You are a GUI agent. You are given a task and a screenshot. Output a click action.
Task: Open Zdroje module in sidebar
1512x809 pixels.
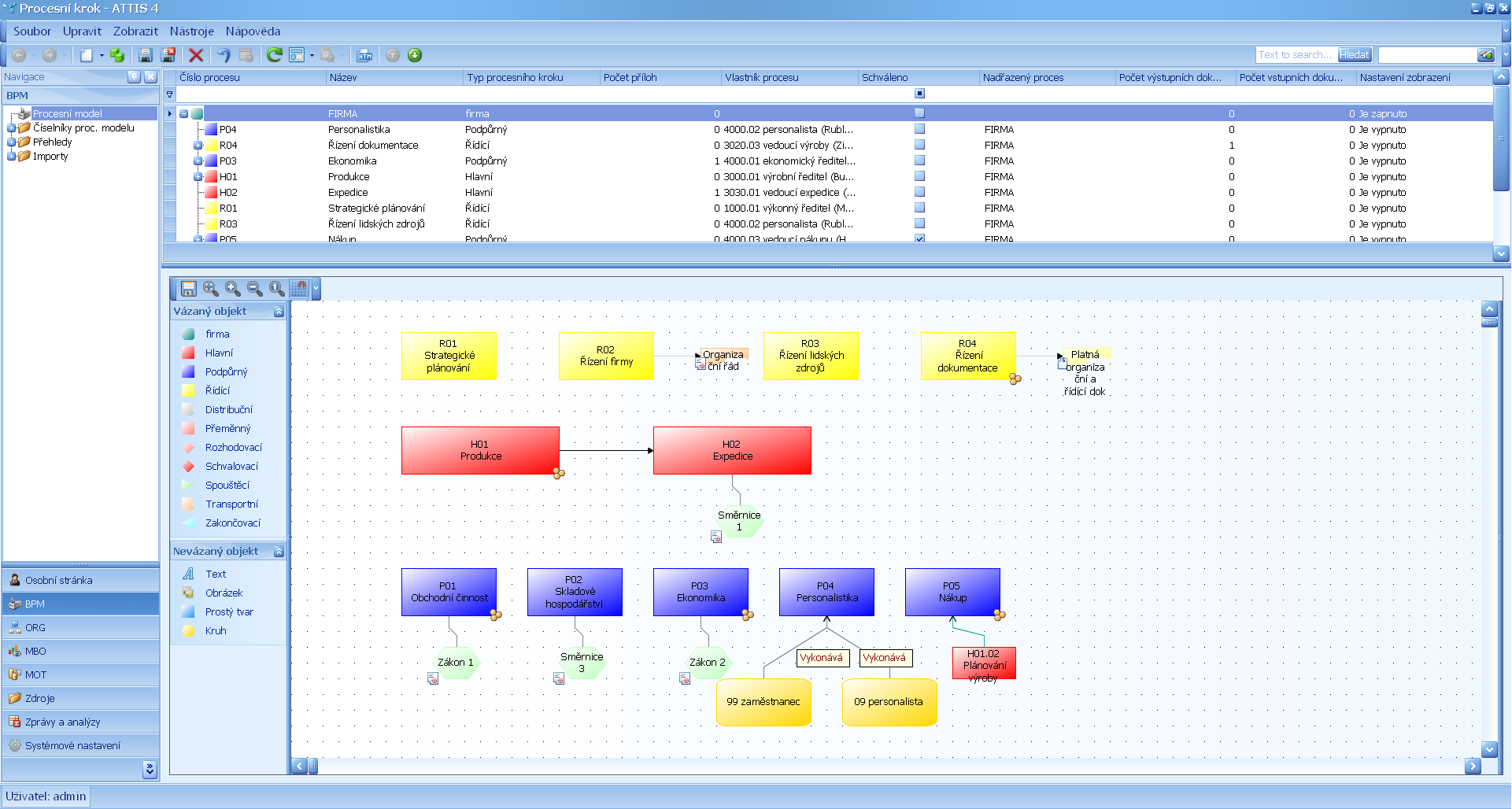point(80,698)
